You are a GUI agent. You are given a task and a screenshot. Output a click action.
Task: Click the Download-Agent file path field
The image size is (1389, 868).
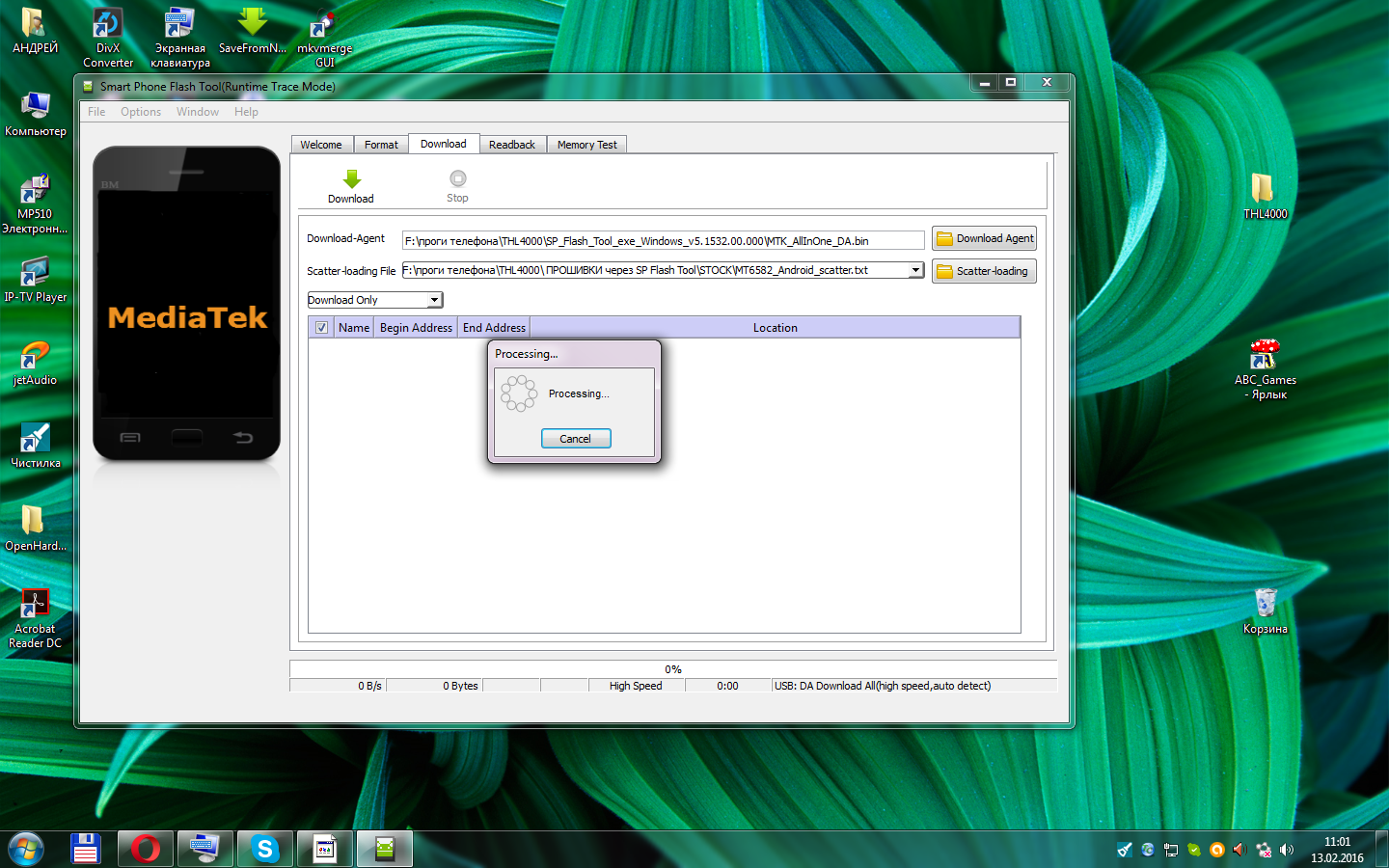tap(663, 241)
